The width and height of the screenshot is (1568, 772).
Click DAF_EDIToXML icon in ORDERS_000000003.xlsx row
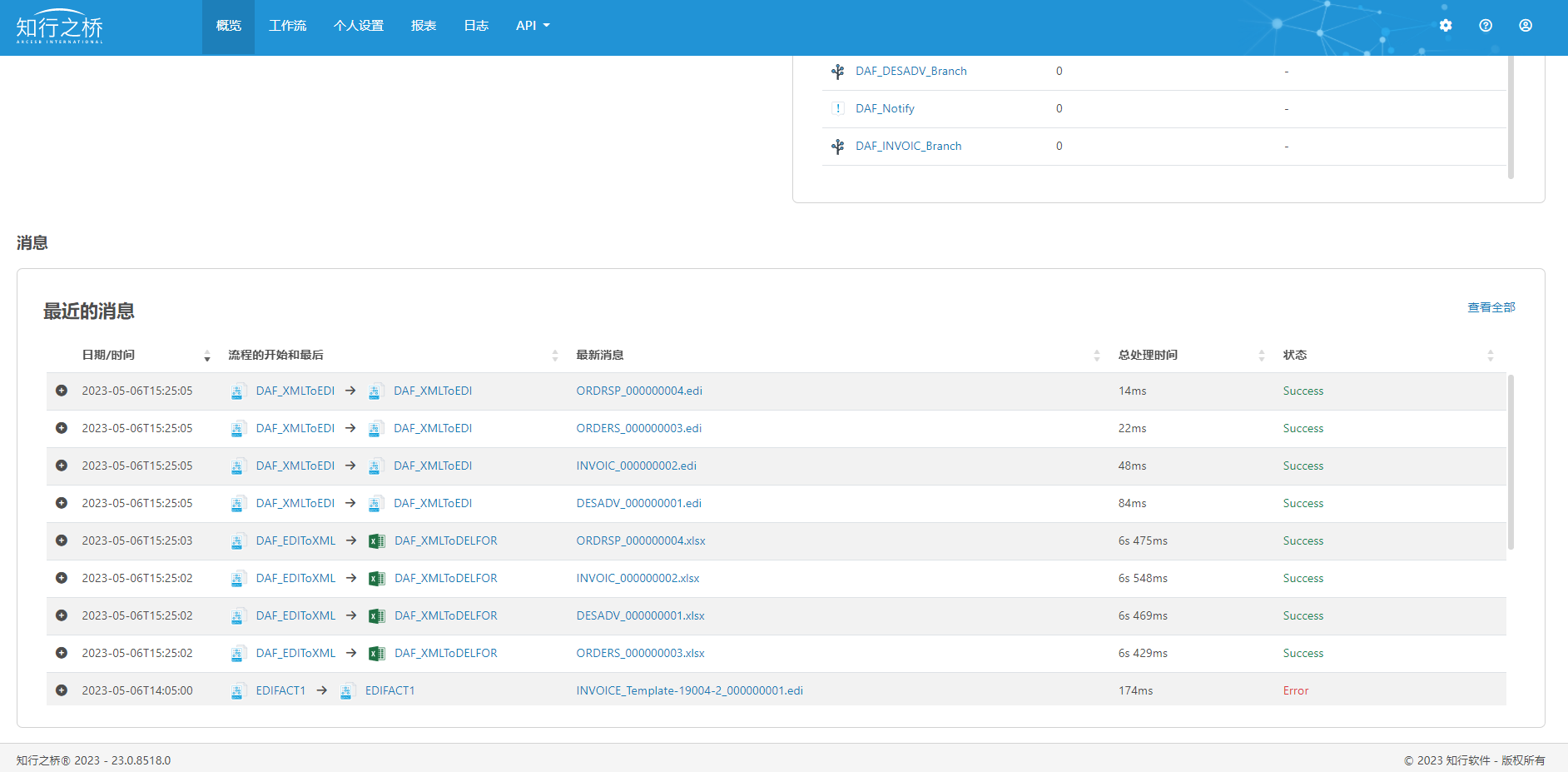[238, 654]
